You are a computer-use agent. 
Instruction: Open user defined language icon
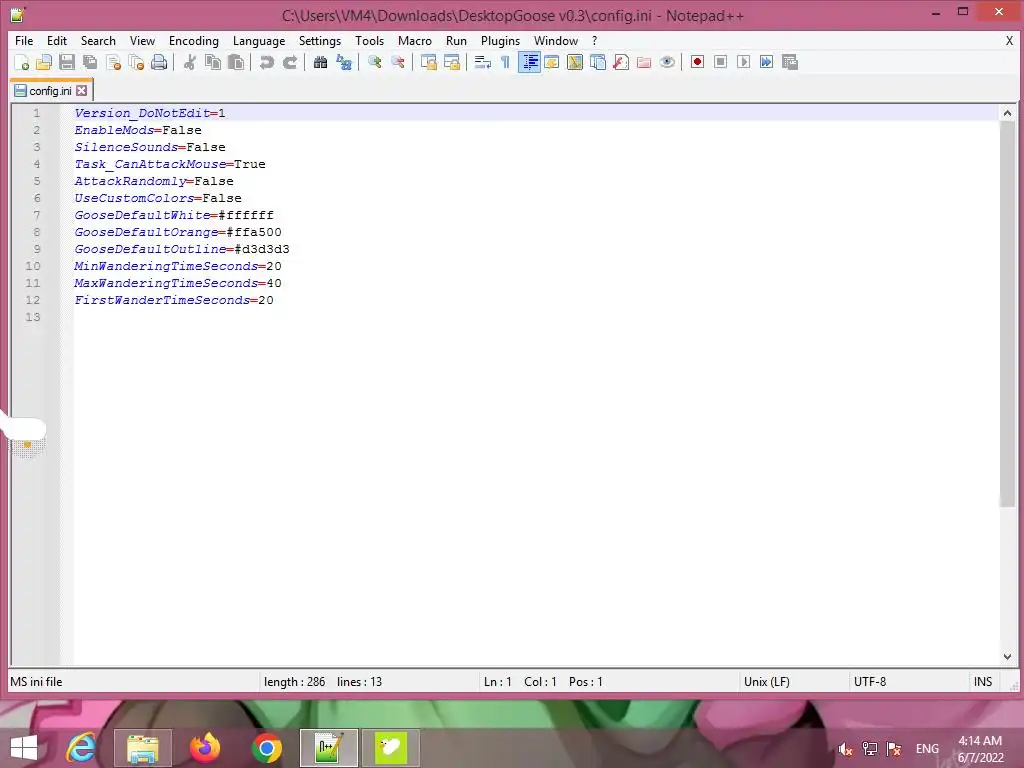pyautogui.click(x=552, y=62)
